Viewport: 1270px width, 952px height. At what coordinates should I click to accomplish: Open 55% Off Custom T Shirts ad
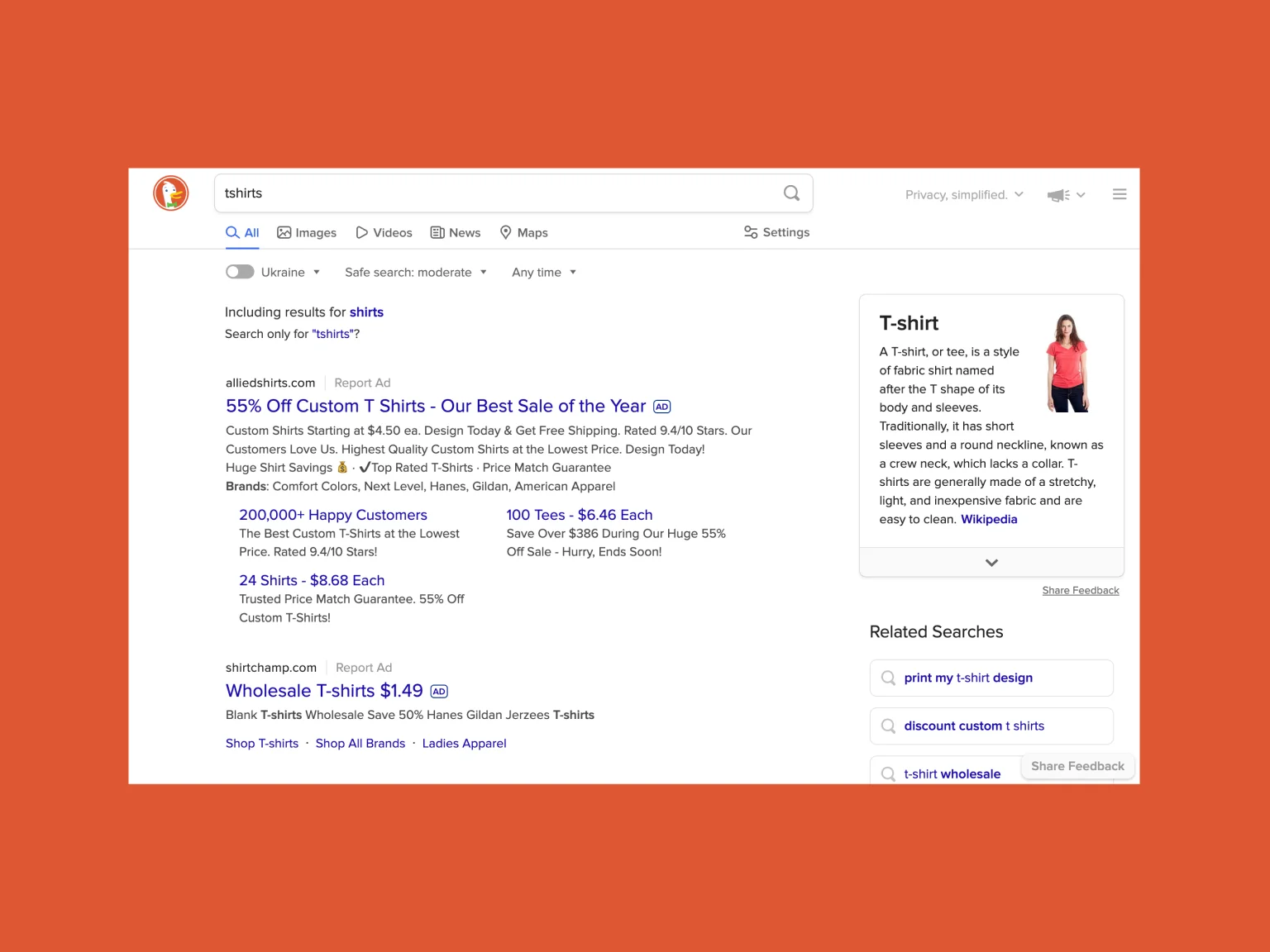tap(436, 406)
